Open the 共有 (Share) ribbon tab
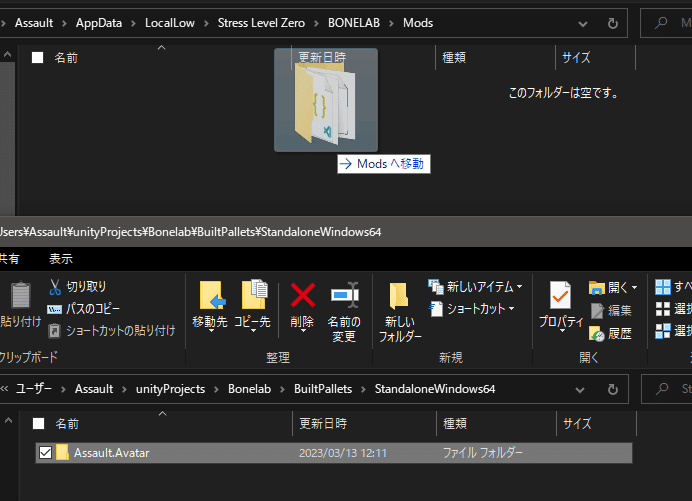The width and height of the screenshot is (692, 501). pyautogui.click(x=9, y=259)
